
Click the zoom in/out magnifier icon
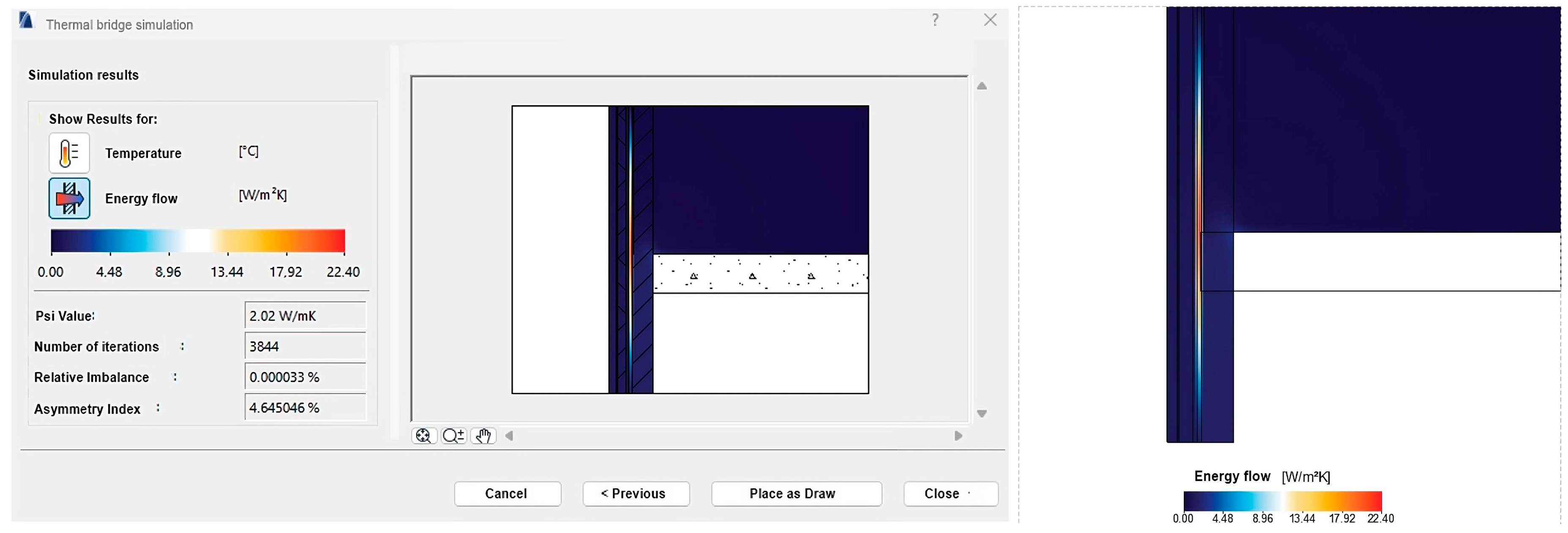(453, 435)
